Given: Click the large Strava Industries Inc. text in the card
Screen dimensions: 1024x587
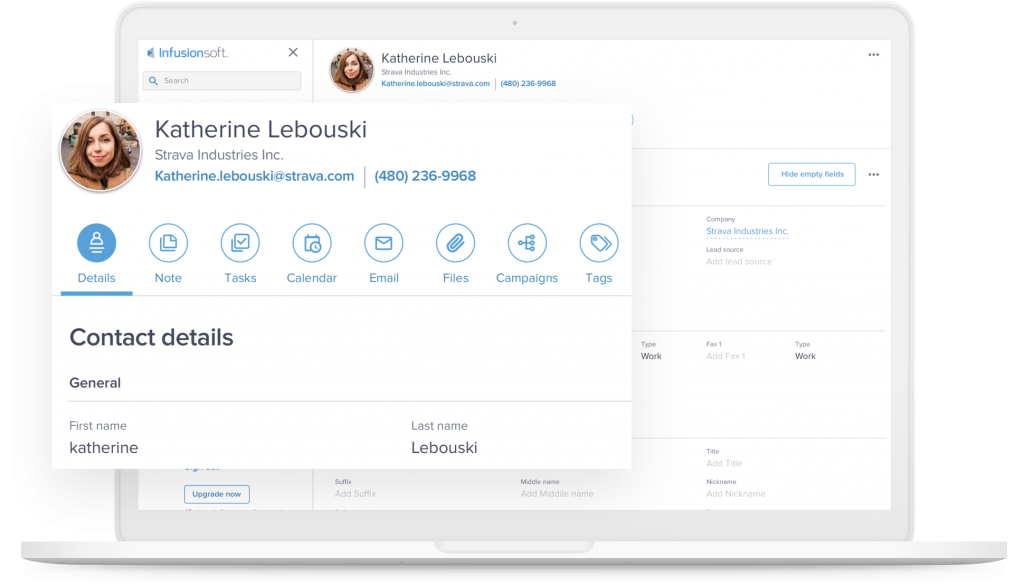Looking at the screenshot, I should (x=219, y=155).
